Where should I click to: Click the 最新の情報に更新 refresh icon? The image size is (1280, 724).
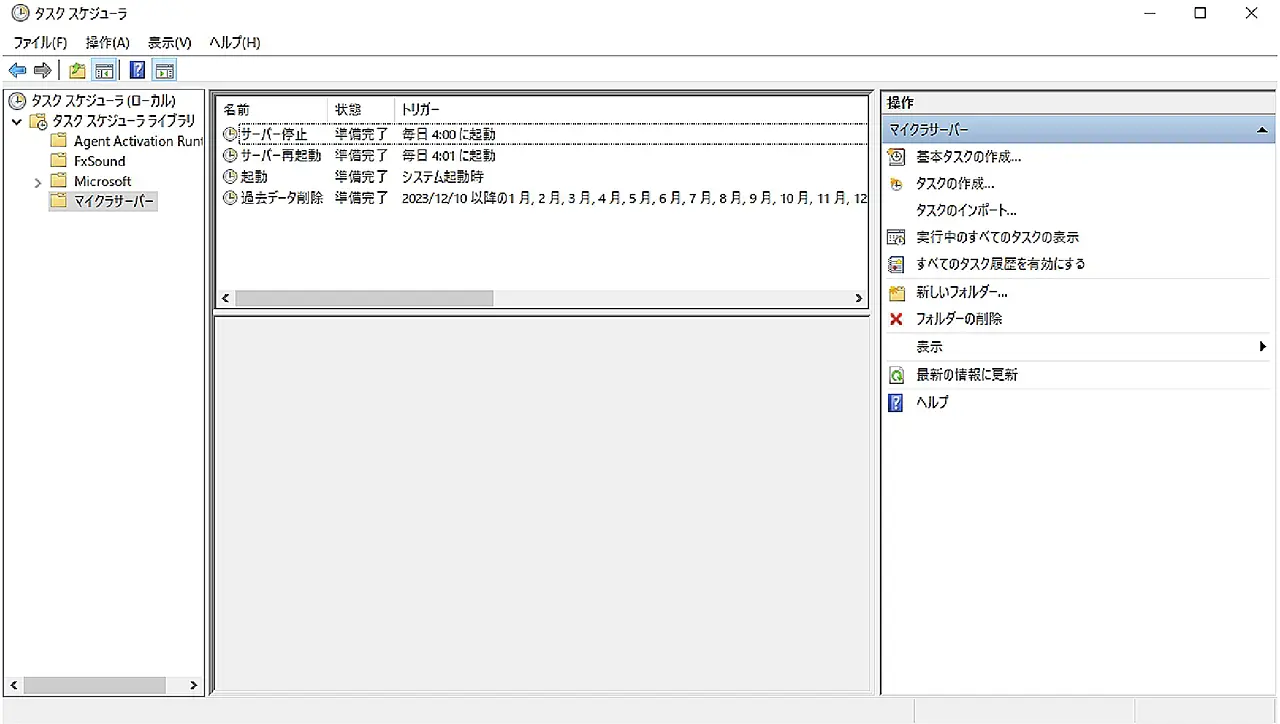click(896, 375)
